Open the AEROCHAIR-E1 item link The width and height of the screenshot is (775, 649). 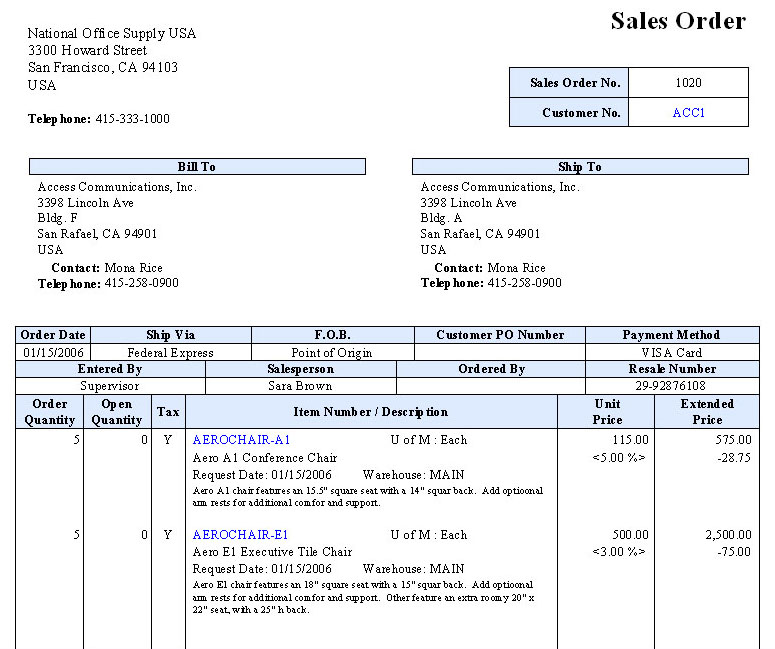[x=240, y=535]
